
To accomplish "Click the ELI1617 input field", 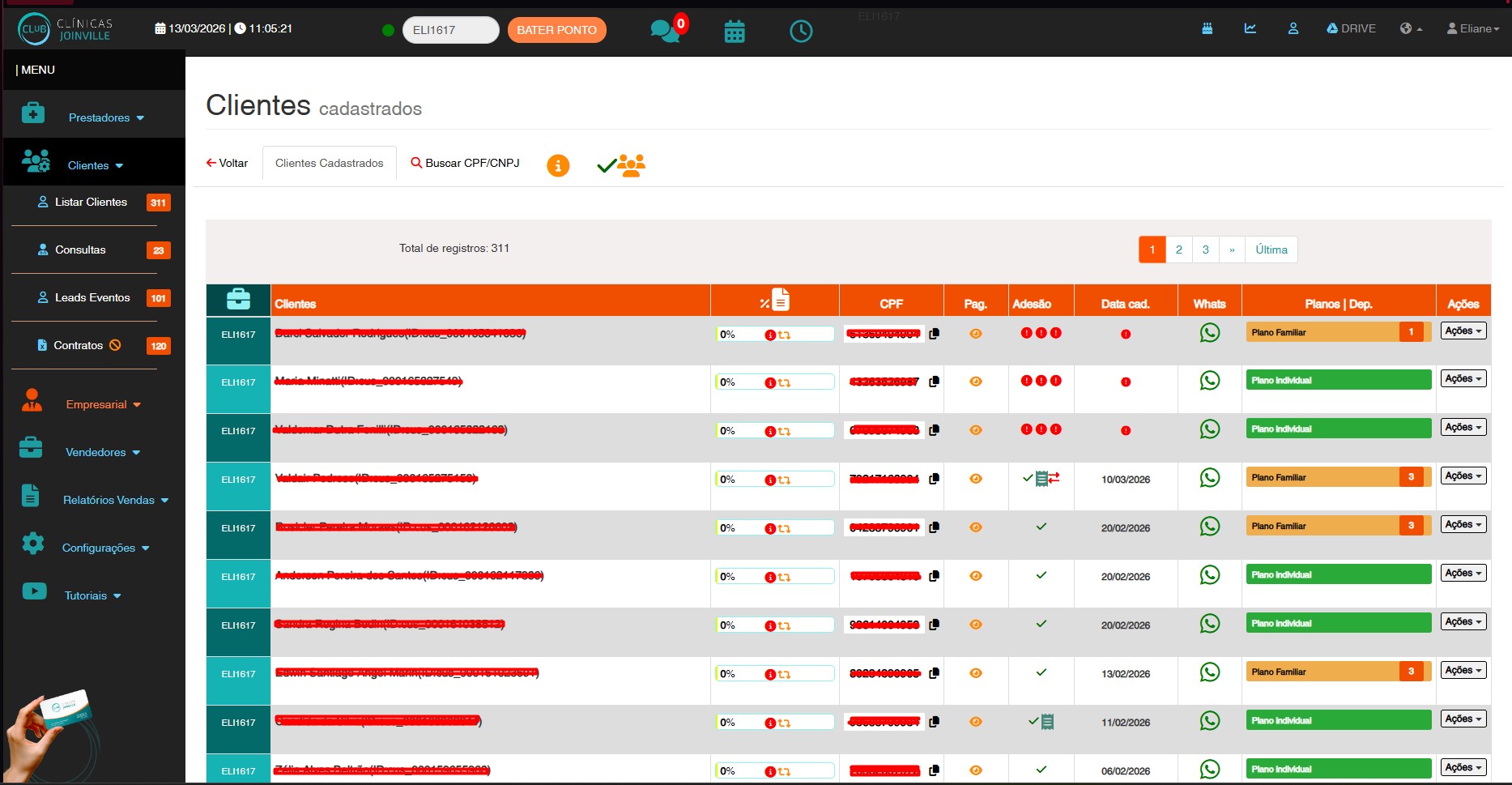I will point(450,30).
